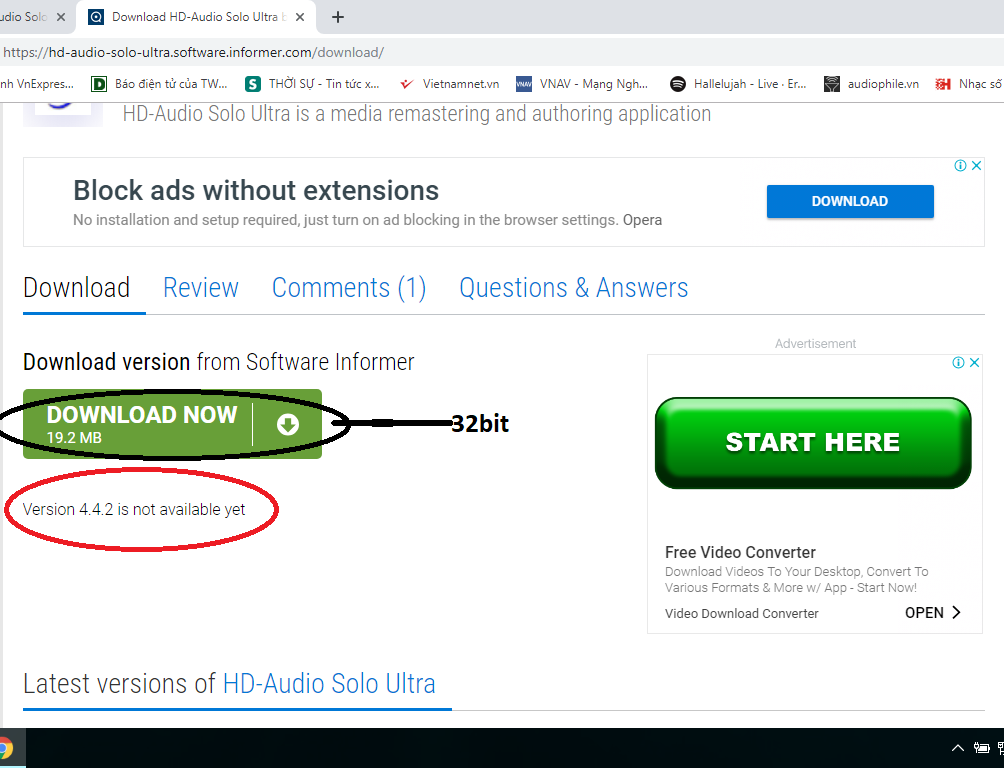Screen dimensions: 1004x768
Task: Click the green S favicon of THỜI SỰ bookmark
Action: click(253, 84)
